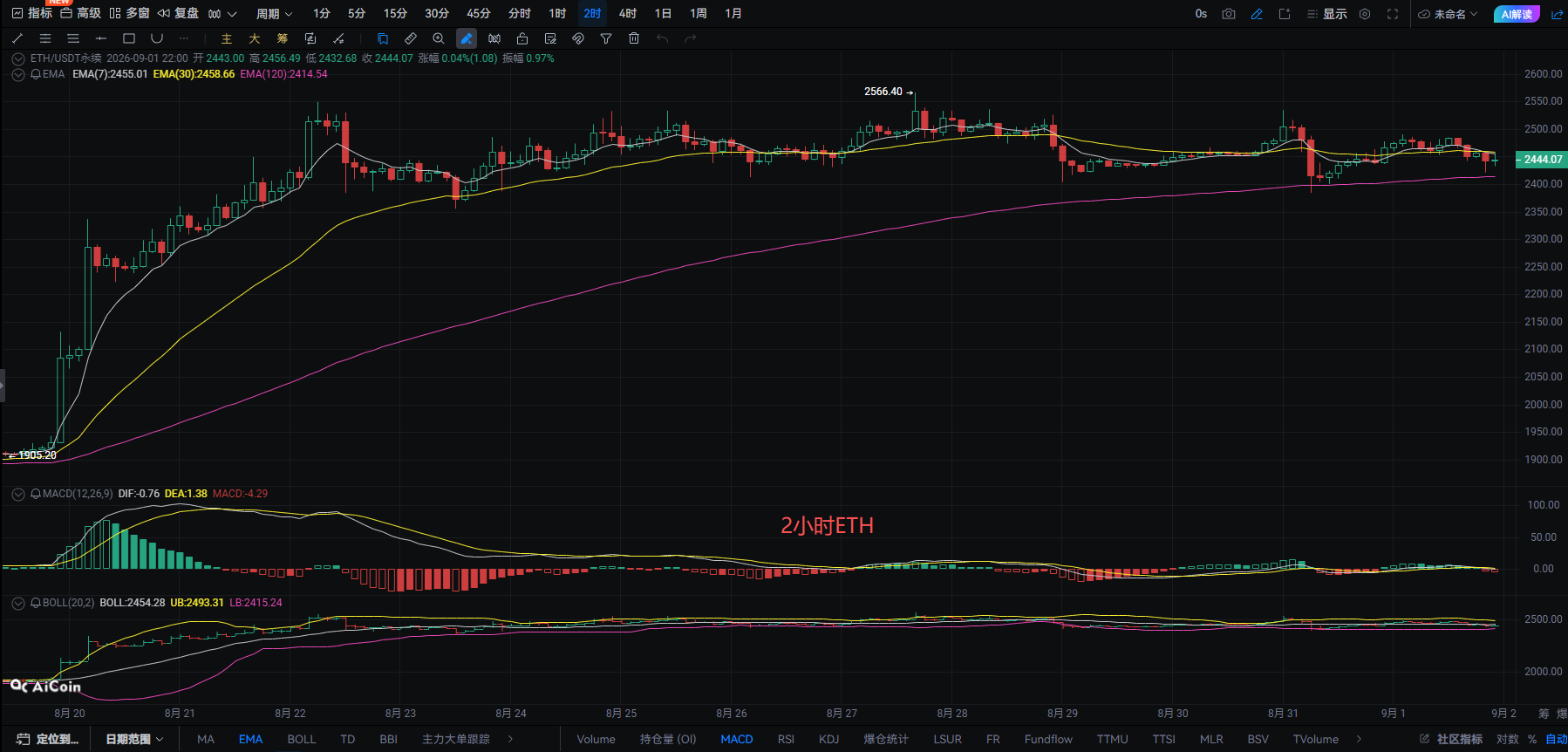Click the chart settings hexagon icon

coord(1365,14)
